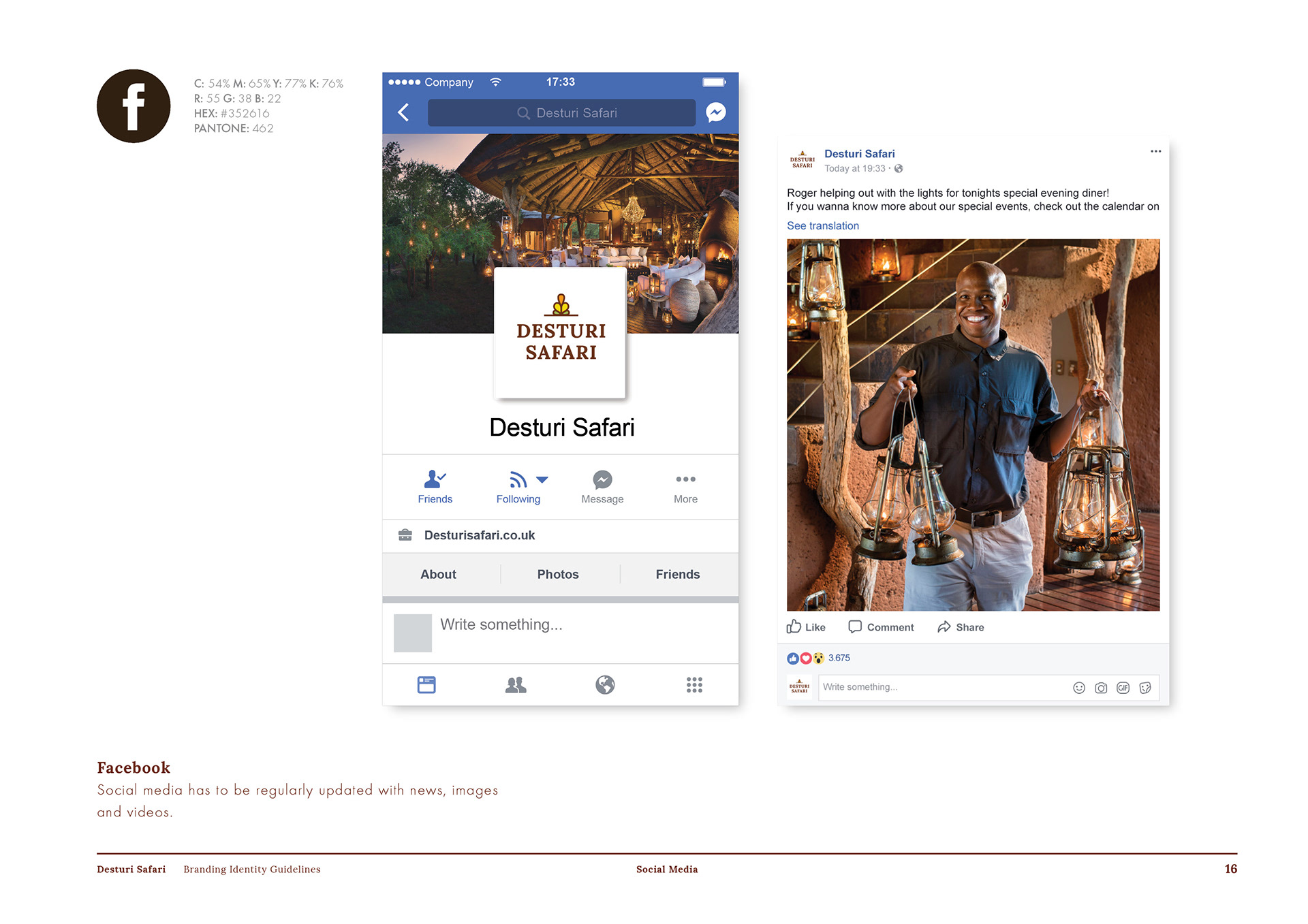Click the Comment button
The width and height of the screenshot is (1308, 924).
(x=881, y=627)
